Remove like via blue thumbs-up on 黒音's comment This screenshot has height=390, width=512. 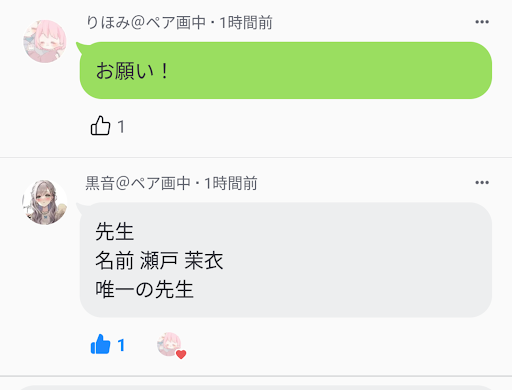click(x=100, y=344)
